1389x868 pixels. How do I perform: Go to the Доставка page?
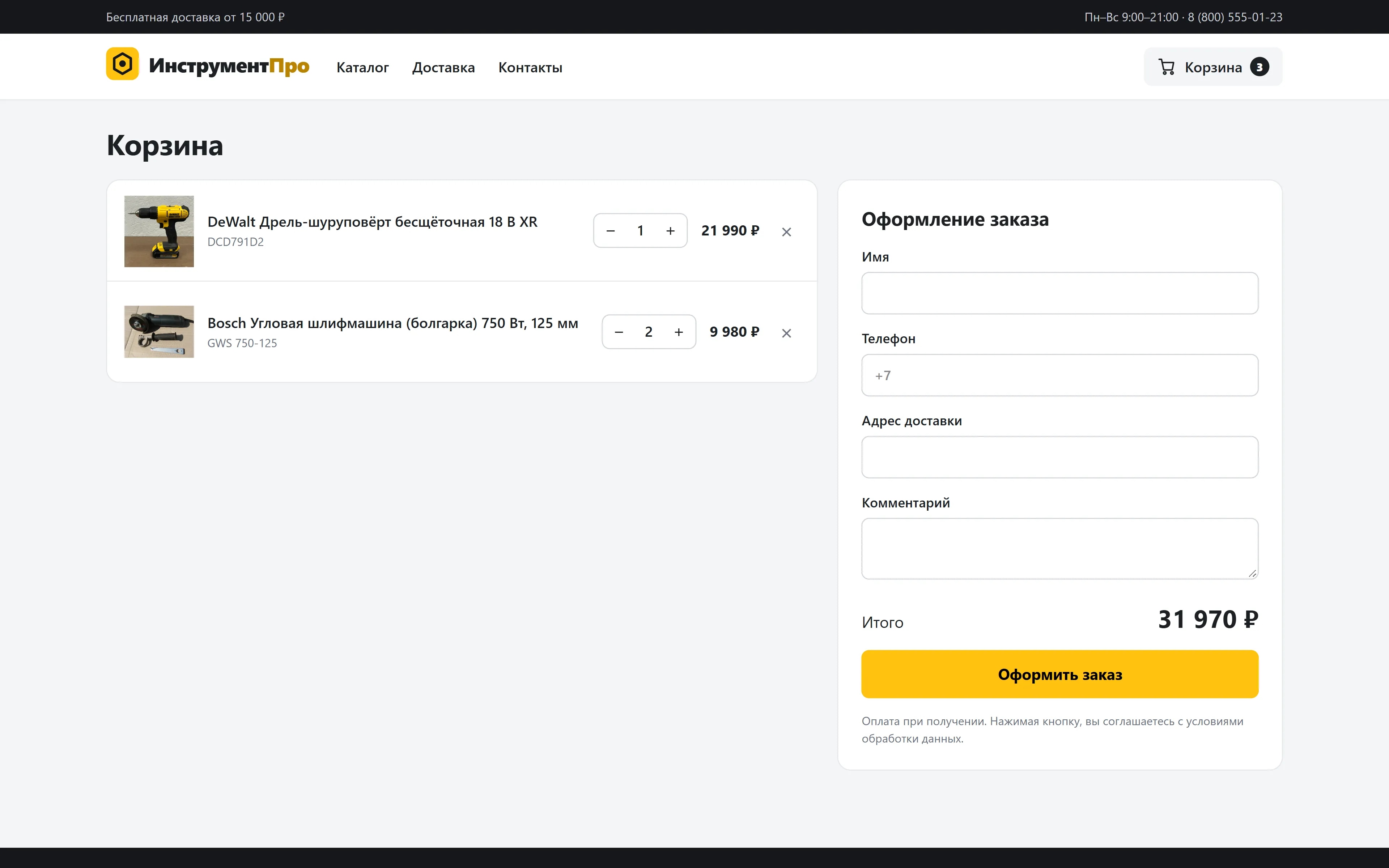tap(443, 68)
